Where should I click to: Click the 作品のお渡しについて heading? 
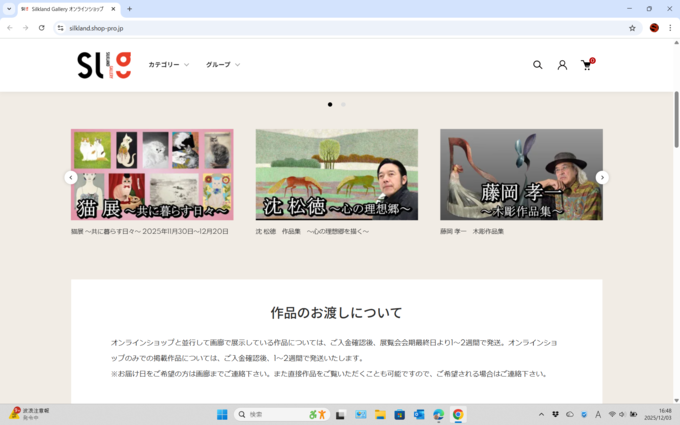tap(337, 313)
